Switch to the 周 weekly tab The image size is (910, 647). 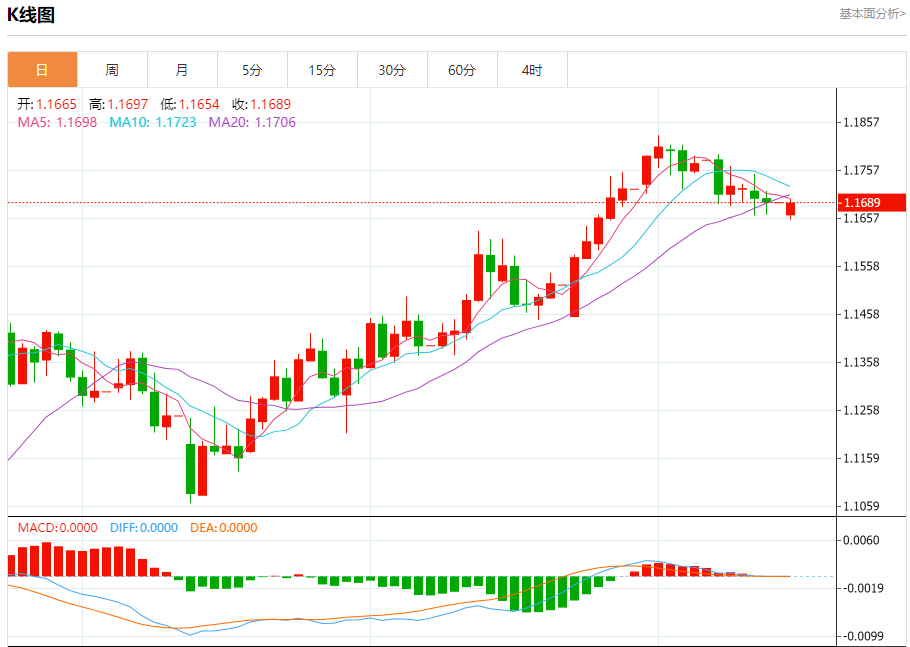[x=113, y=70]
